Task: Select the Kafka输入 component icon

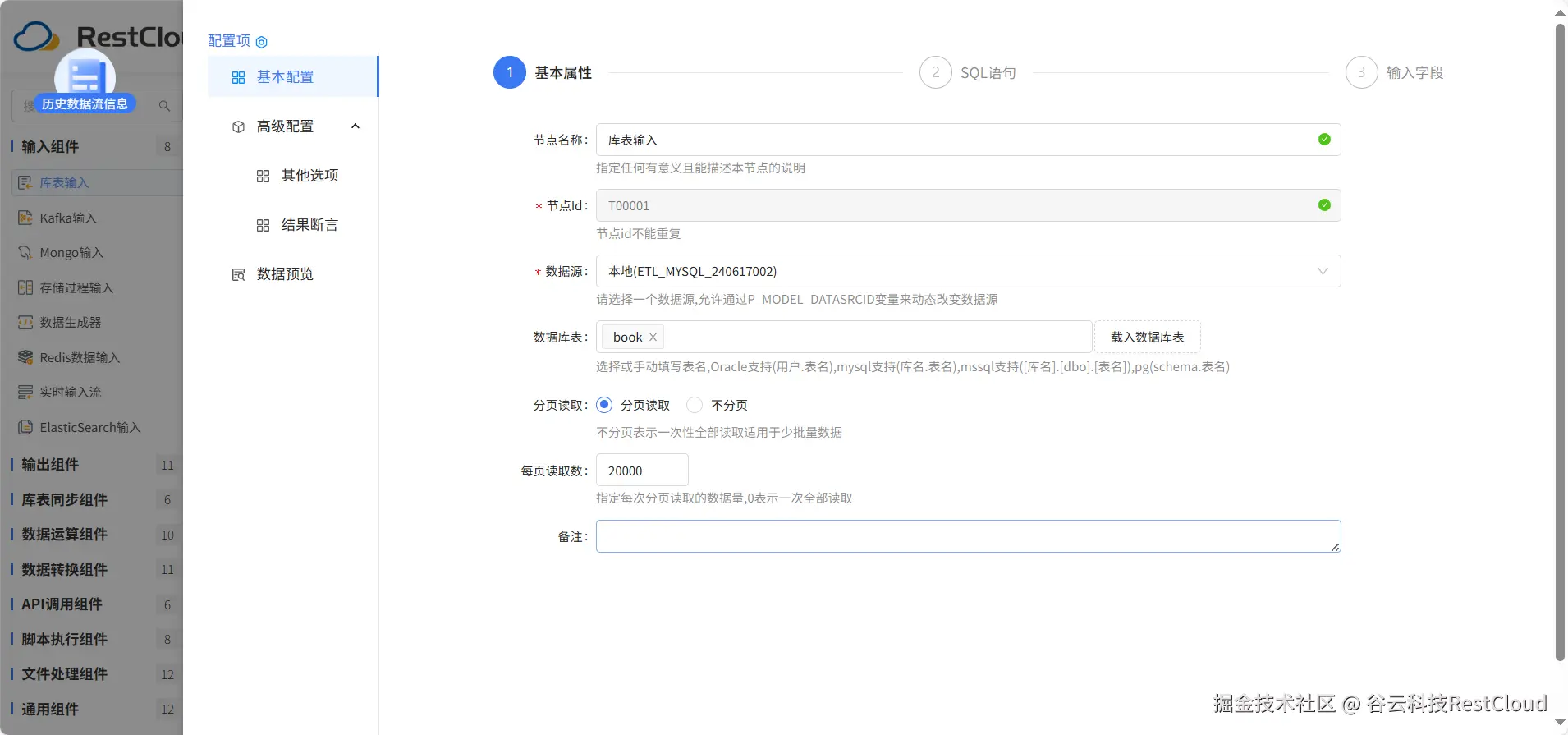Action: pyautogui.click(x=25, y=218)
